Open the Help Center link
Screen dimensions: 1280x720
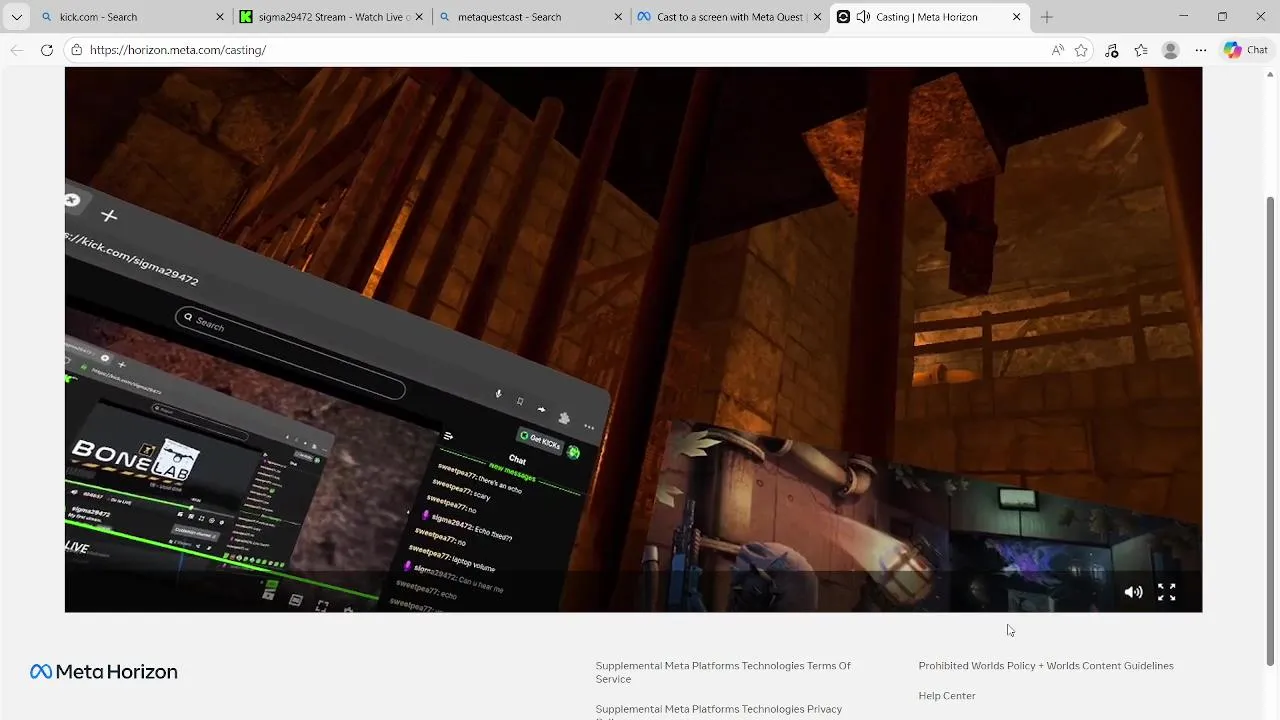click(x=947, y=696)
